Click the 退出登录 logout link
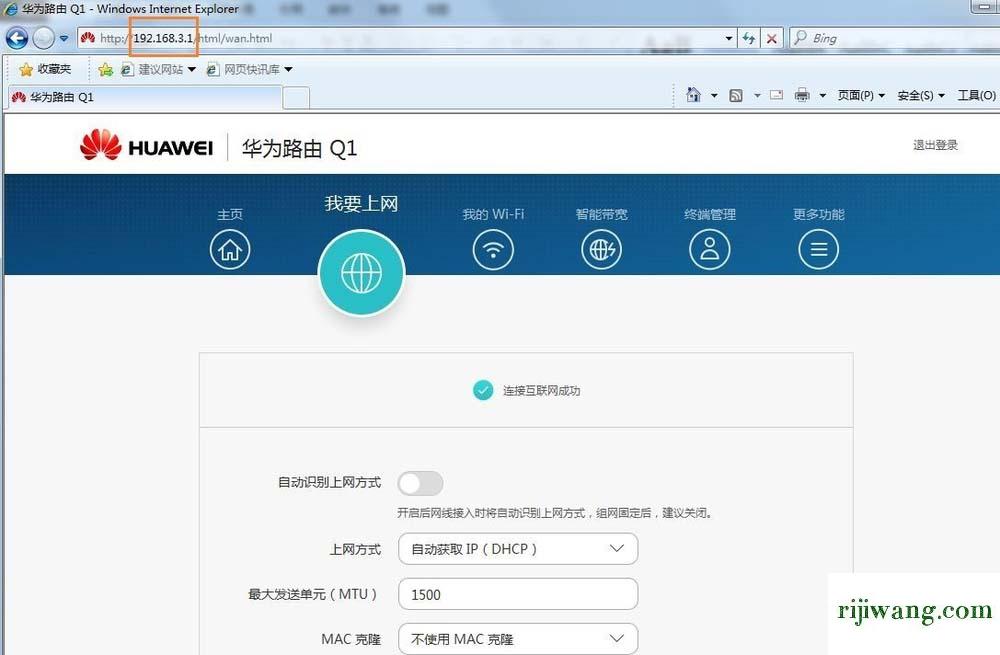1000x655 pixels. click(x=935, y=145)
